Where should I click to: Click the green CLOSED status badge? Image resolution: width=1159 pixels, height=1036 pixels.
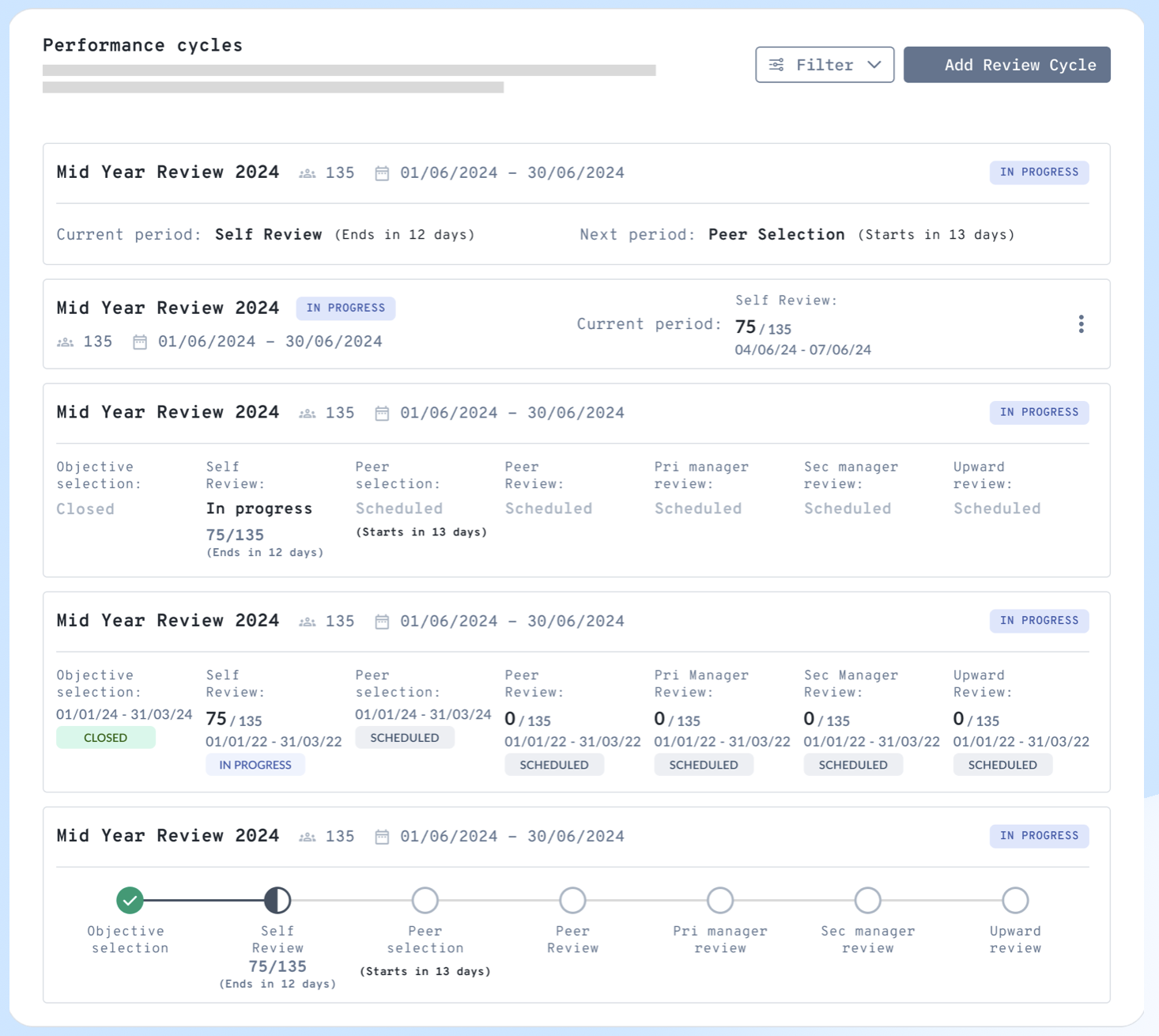106,738
